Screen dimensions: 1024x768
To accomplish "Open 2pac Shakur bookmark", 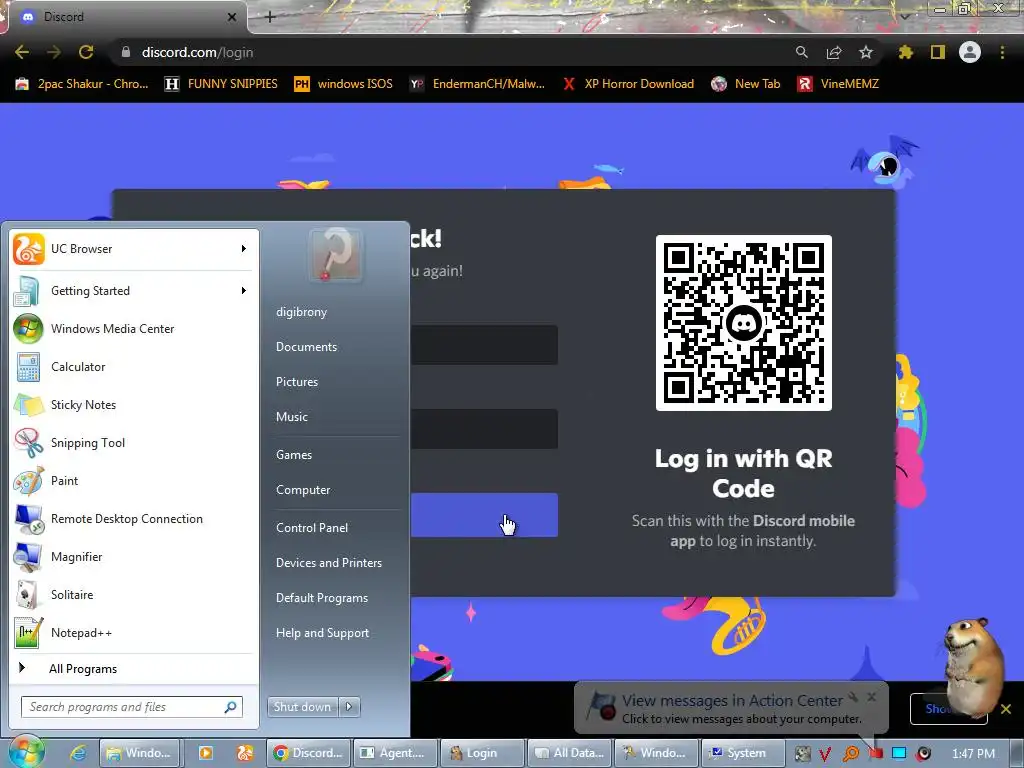I will pos(82,84).
